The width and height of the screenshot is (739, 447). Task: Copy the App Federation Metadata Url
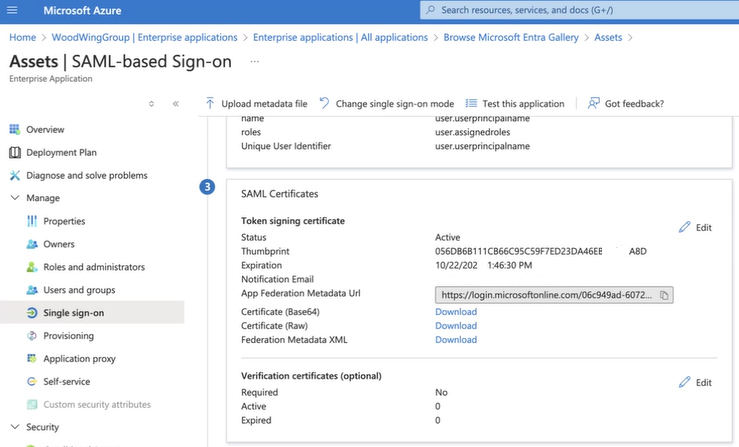pos(664,295)
